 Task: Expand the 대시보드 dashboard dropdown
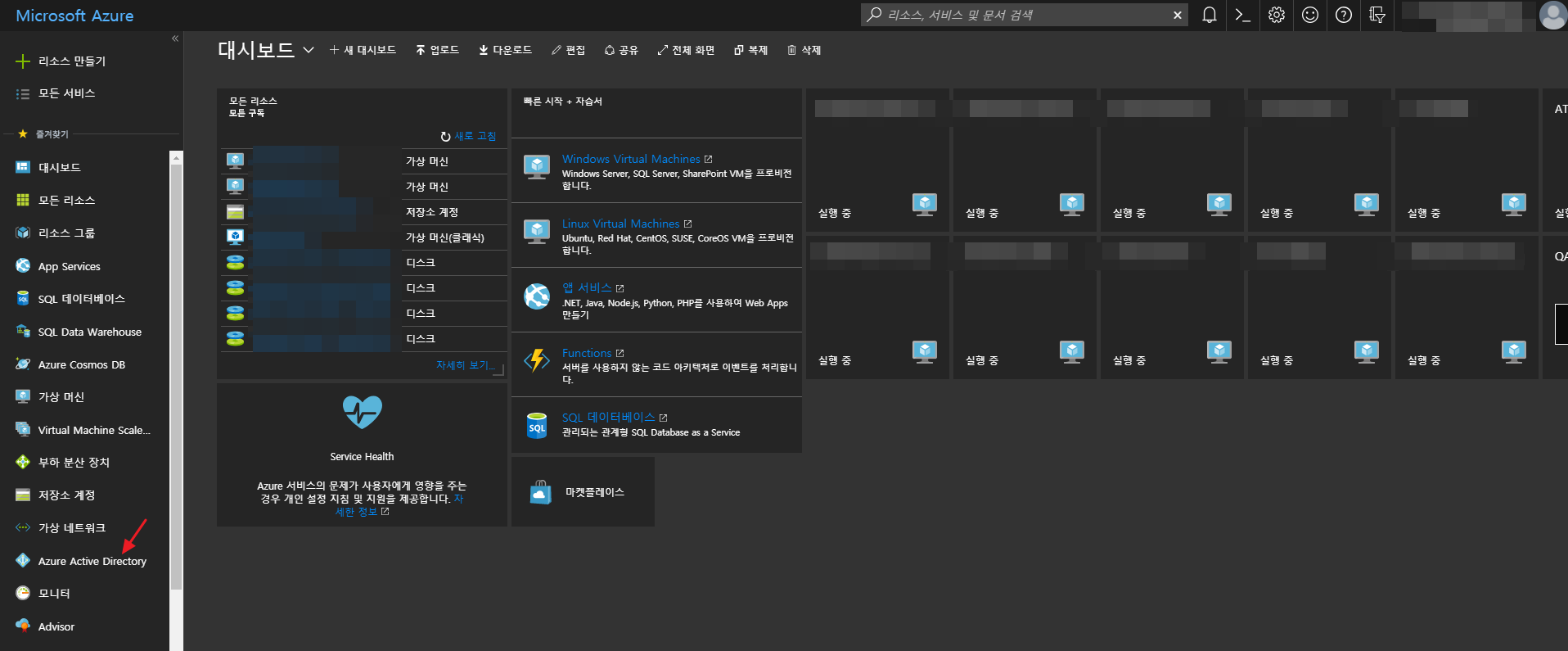click(x=309, y=50)
